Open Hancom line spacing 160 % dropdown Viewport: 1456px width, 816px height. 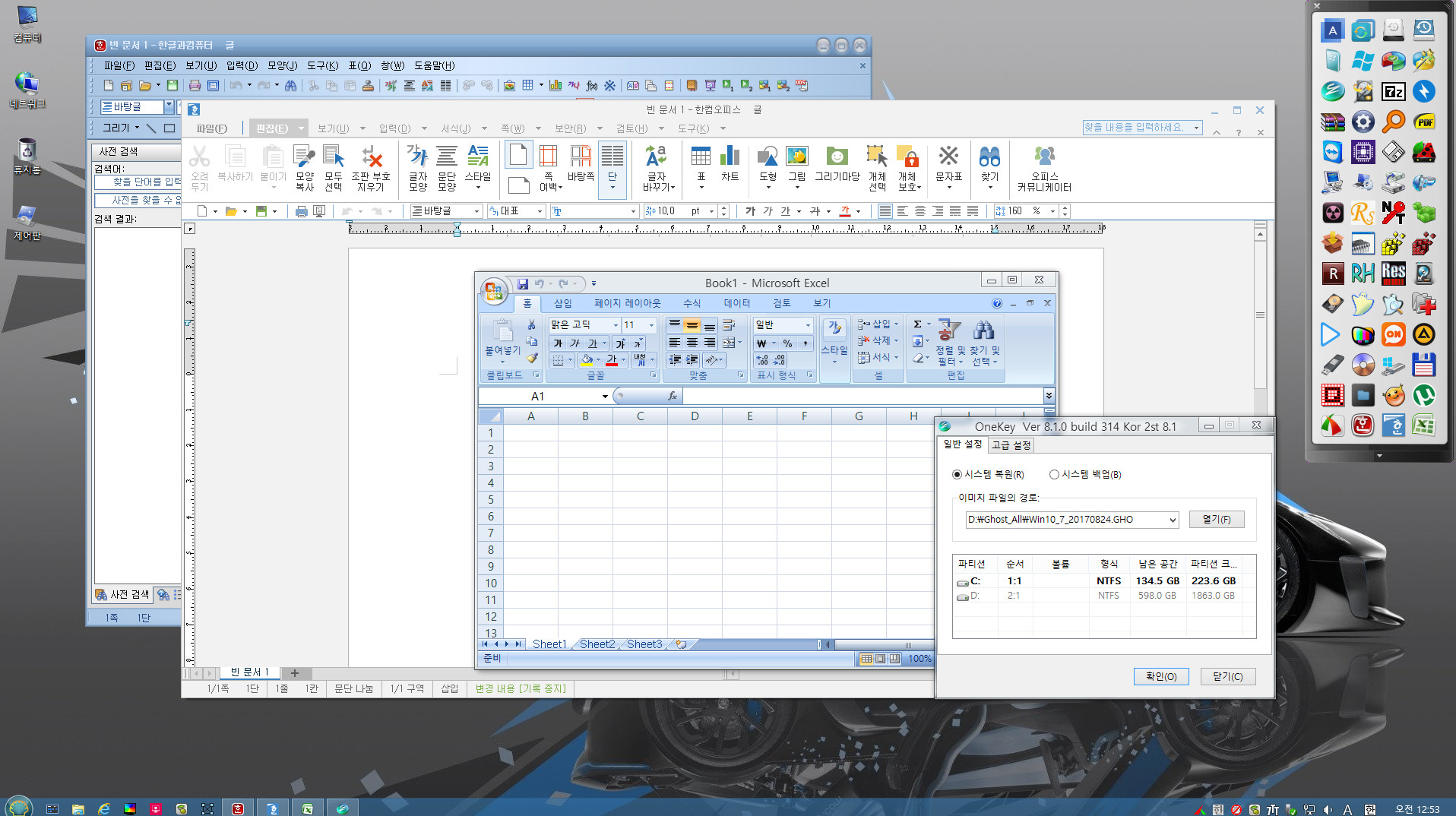click(x=1053, y=211)
